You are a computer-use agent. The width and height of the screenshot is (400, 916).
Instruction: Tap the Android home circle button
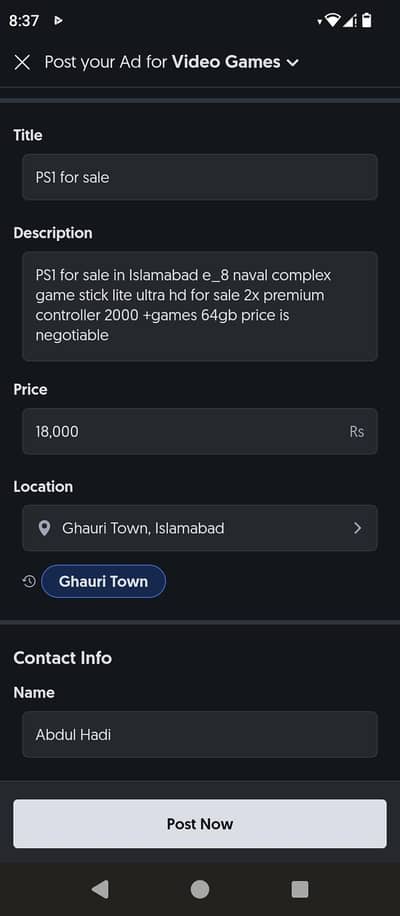[x=200, y=889]
